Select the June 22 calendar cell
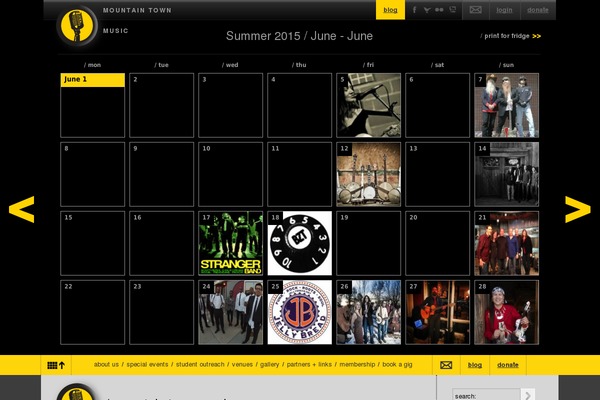 93,312
